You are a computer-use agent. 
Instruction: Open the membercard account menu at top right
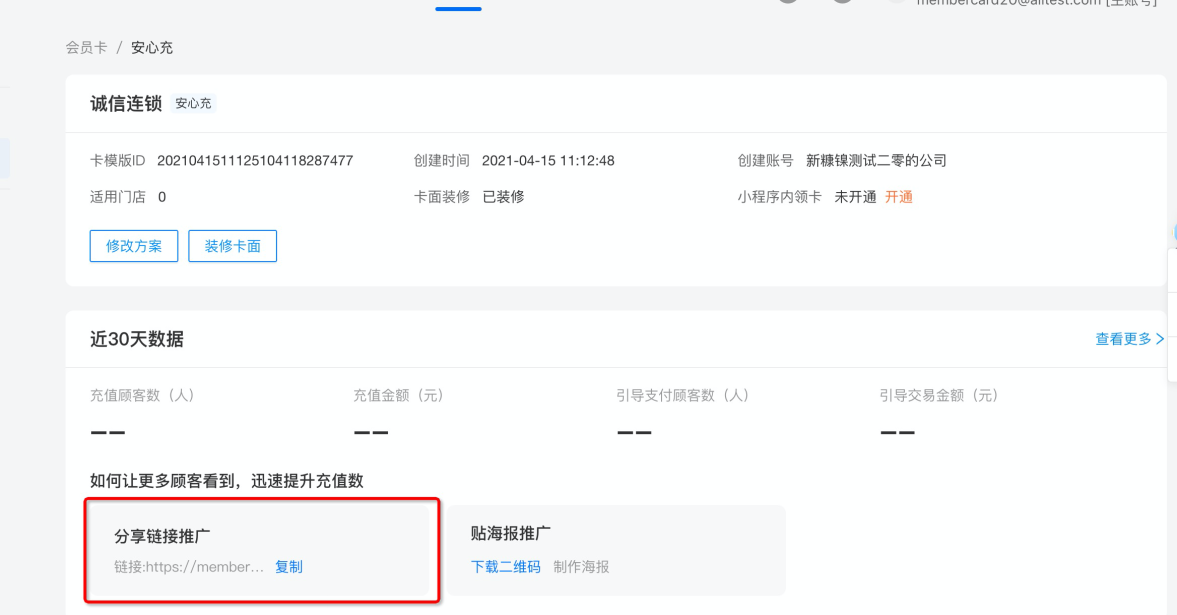coord(1036,3)
